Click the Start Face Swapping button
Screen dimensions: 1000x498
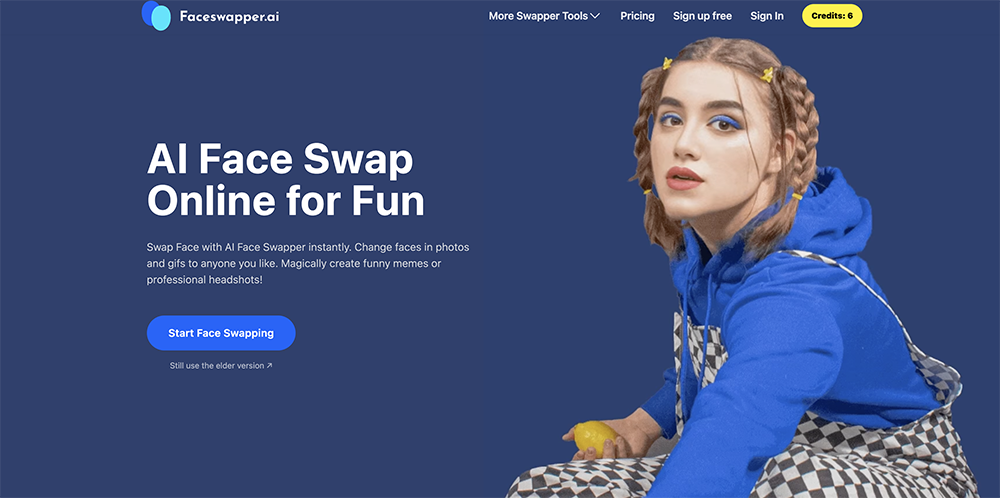tap(221, 333)
